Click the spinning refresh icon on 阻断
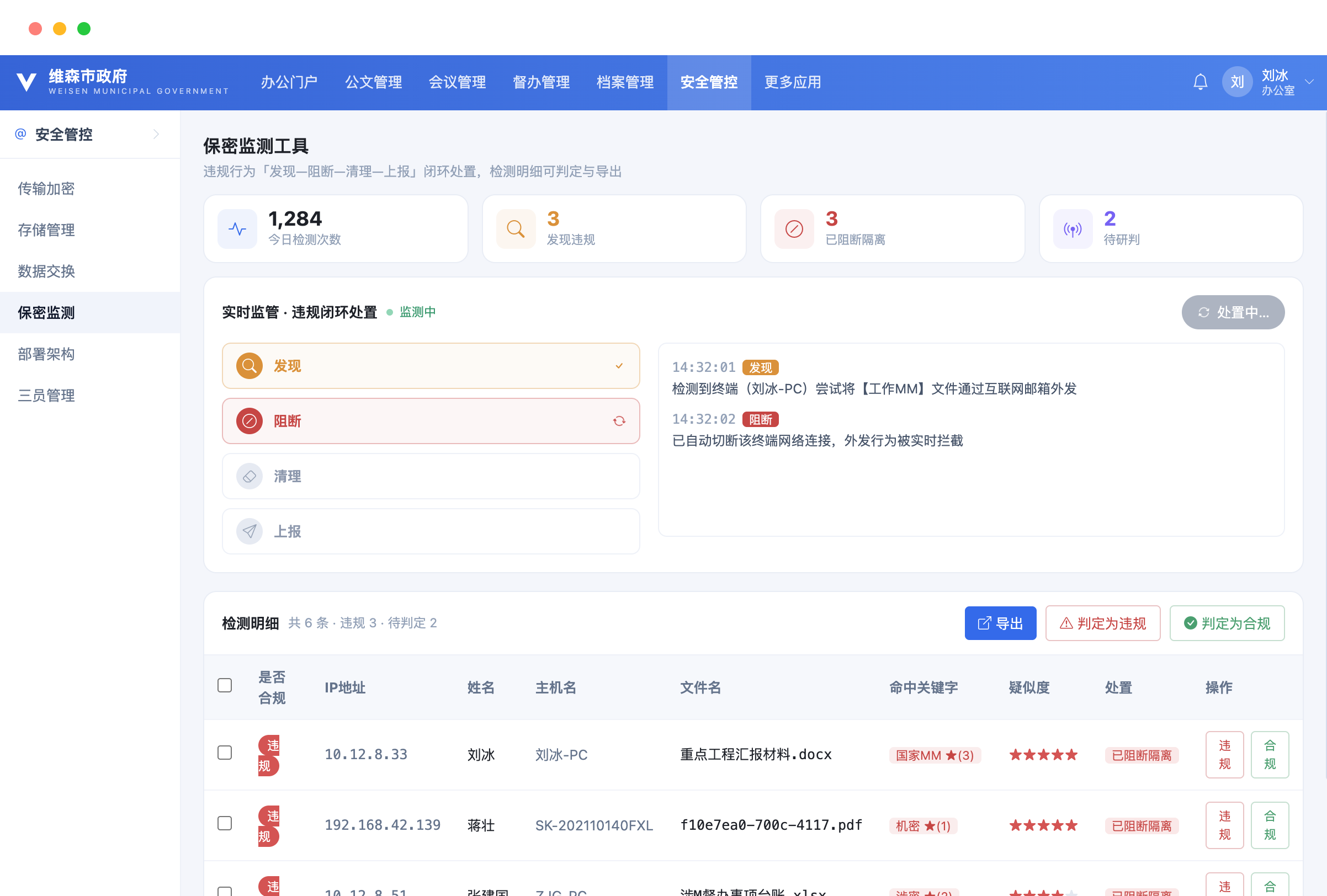1327x896 pixels. click(x=619, y=421)
